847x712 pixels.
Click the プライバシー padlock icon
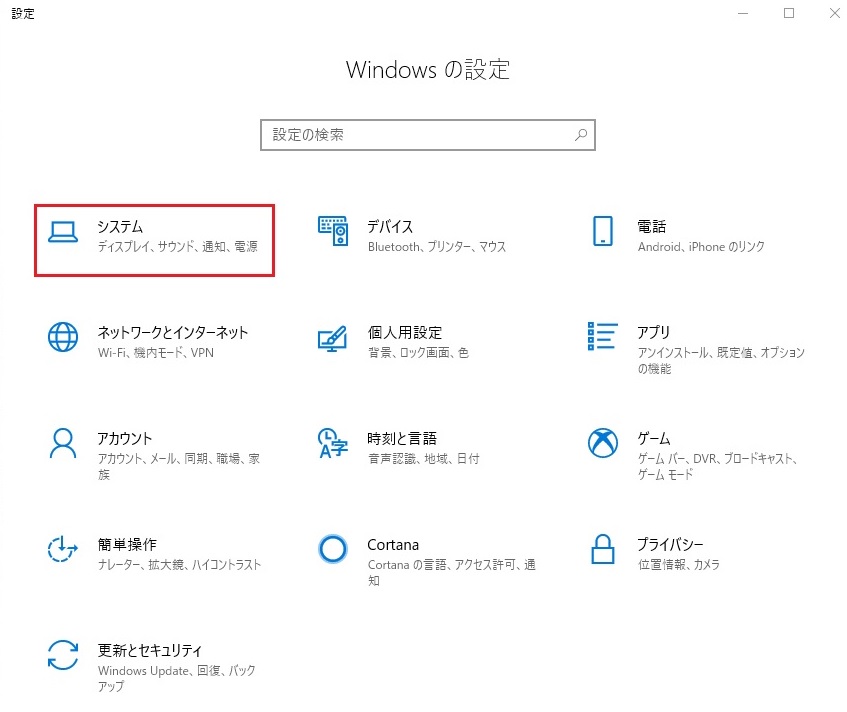pos(603,549)
